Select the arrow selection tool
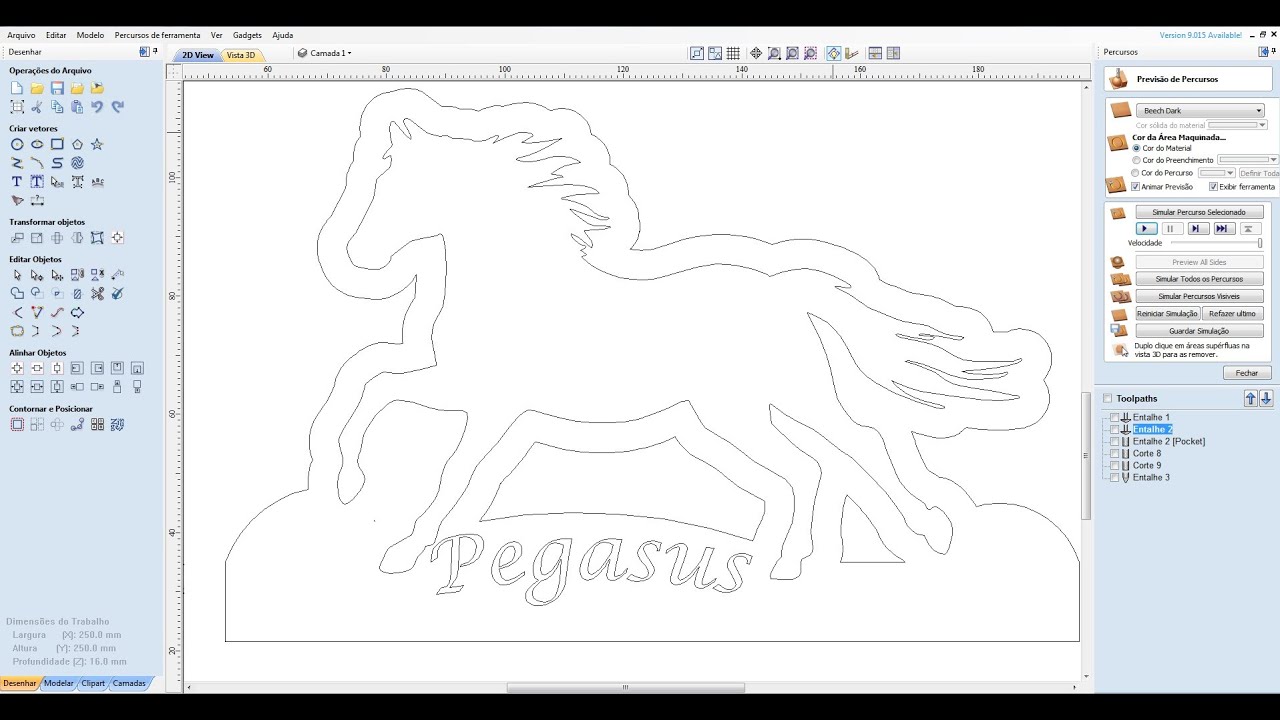Viewport: 1280px width, 720px height. tap(17, 275)
